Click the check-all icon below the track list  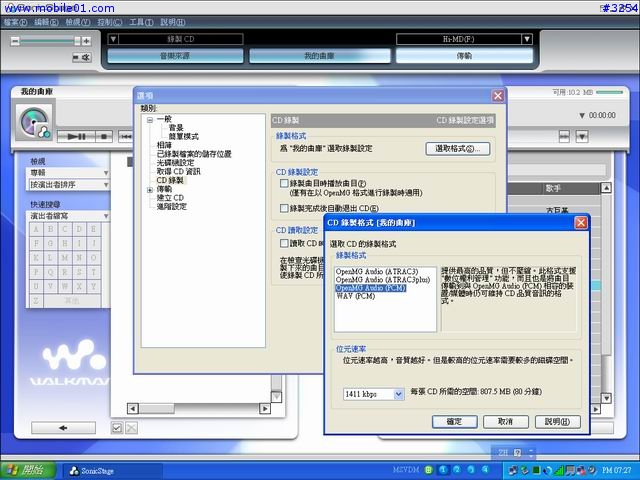coord(117,428)
